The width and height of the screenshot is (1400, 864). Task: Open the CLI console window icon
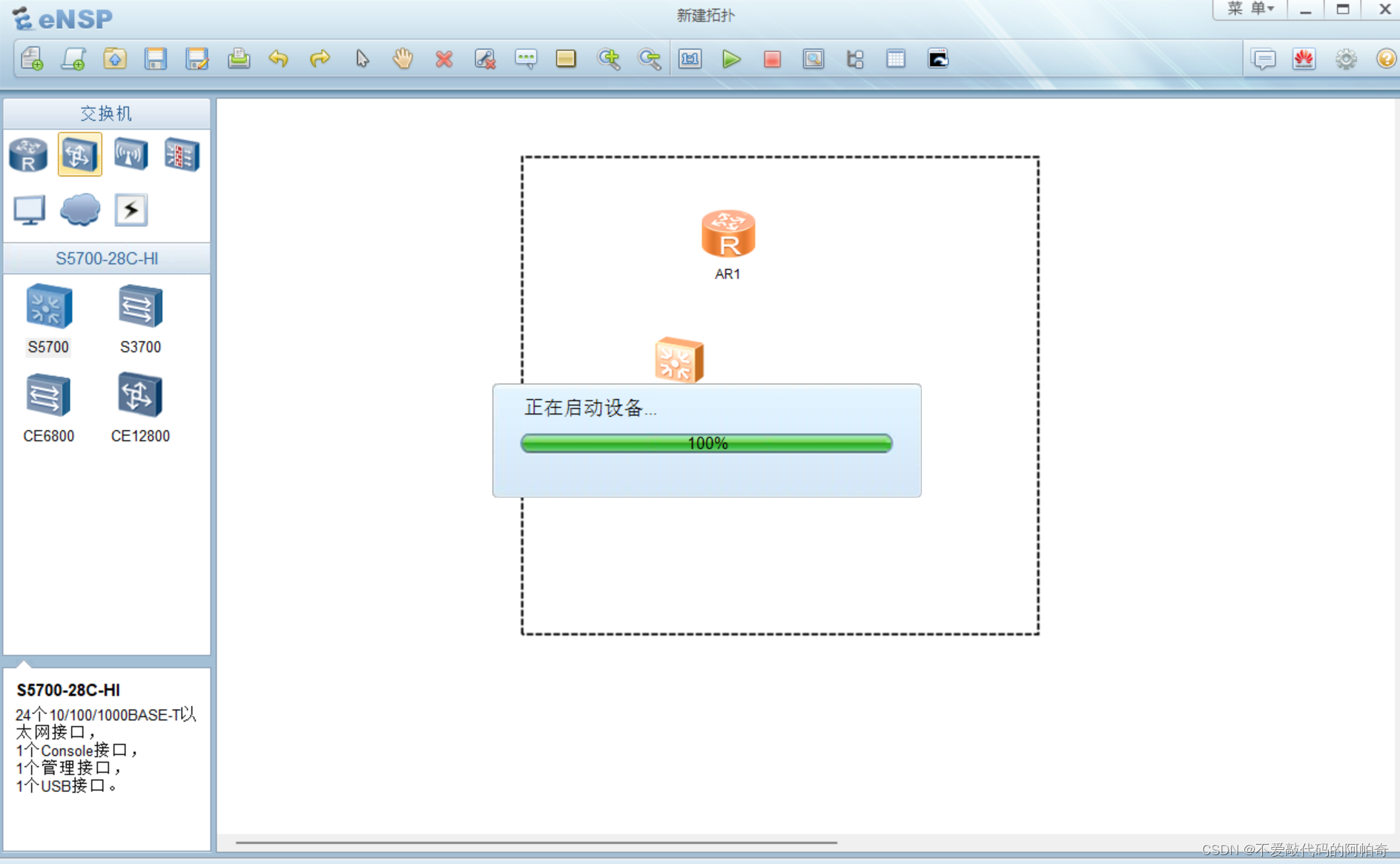tap(938, 59)
